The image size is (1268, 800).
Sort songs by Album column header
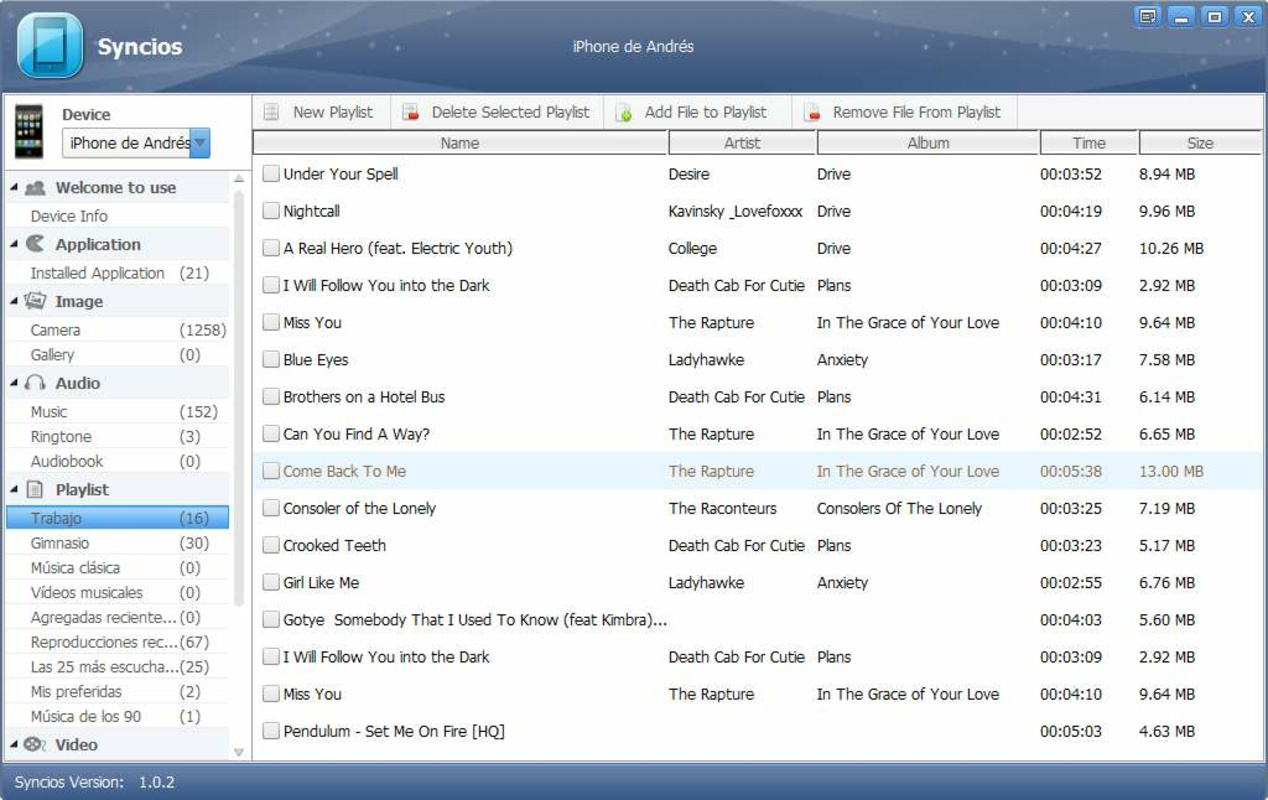928,143
